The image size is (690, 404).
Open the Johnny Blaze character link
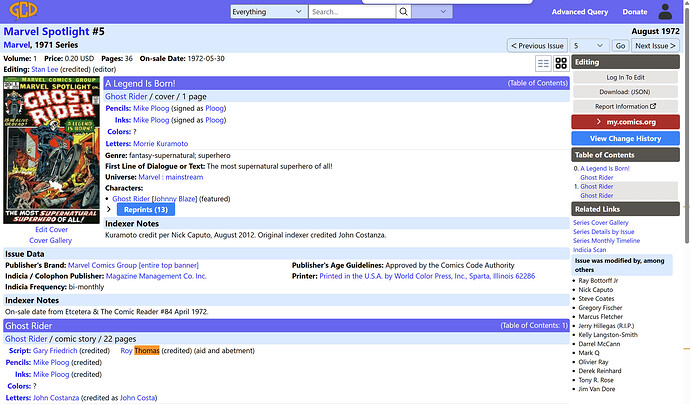click(175, 199)
